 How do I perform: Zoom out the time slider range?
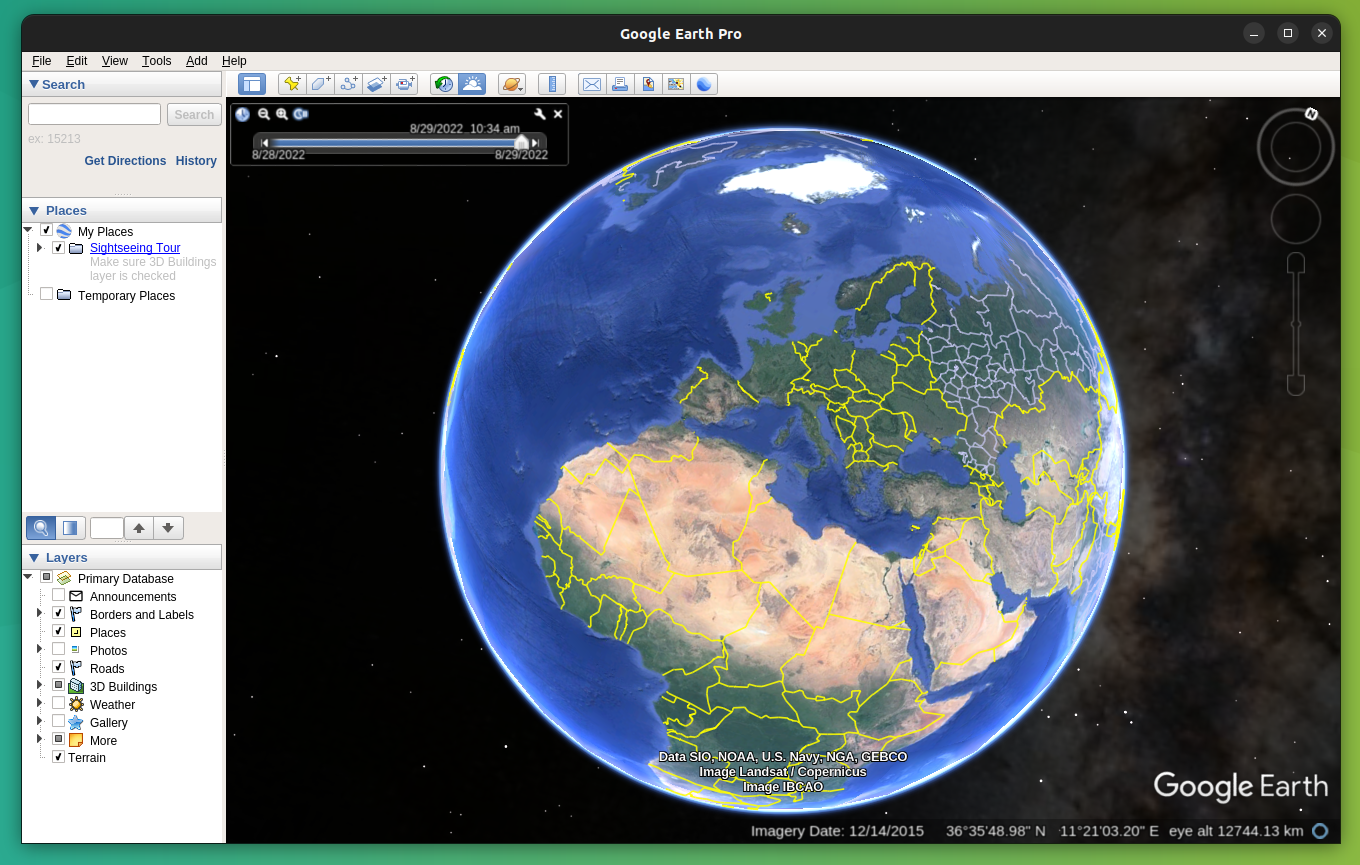click(264, 114)
